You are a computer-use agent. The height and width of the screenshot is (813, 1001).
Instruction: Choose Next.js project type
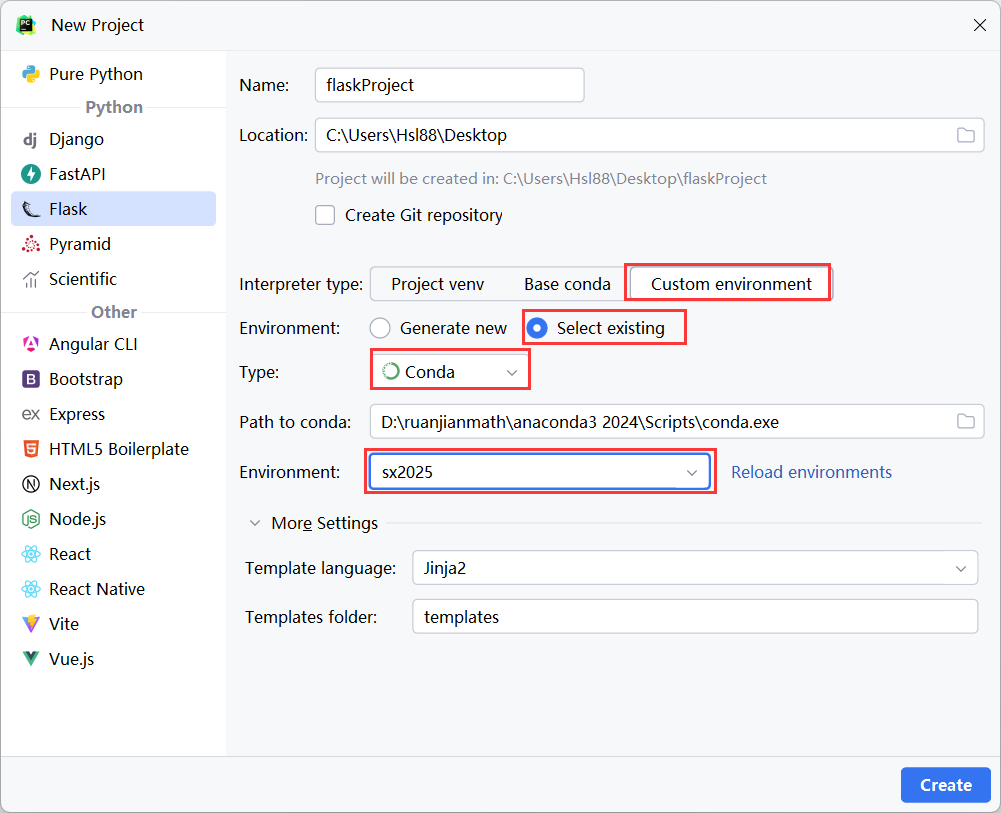[x=114, y=484]
